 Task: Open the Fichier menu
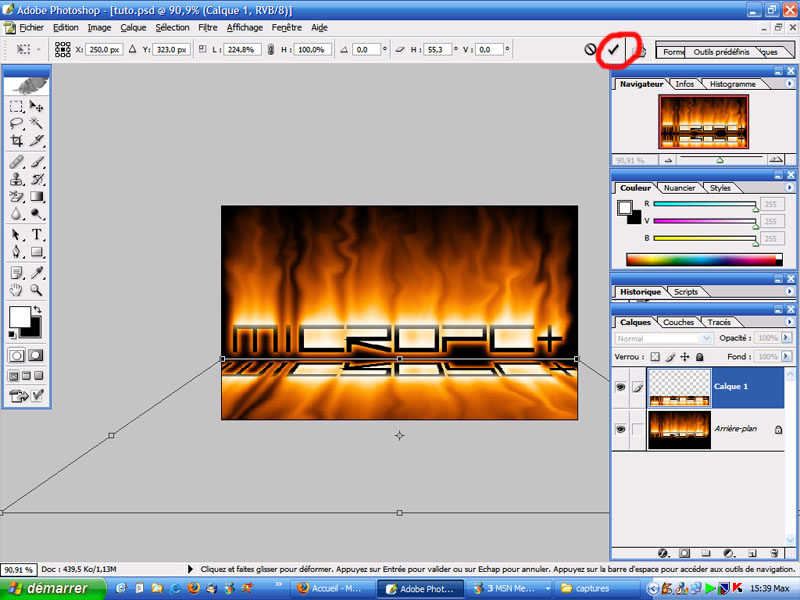click(31, 28)
